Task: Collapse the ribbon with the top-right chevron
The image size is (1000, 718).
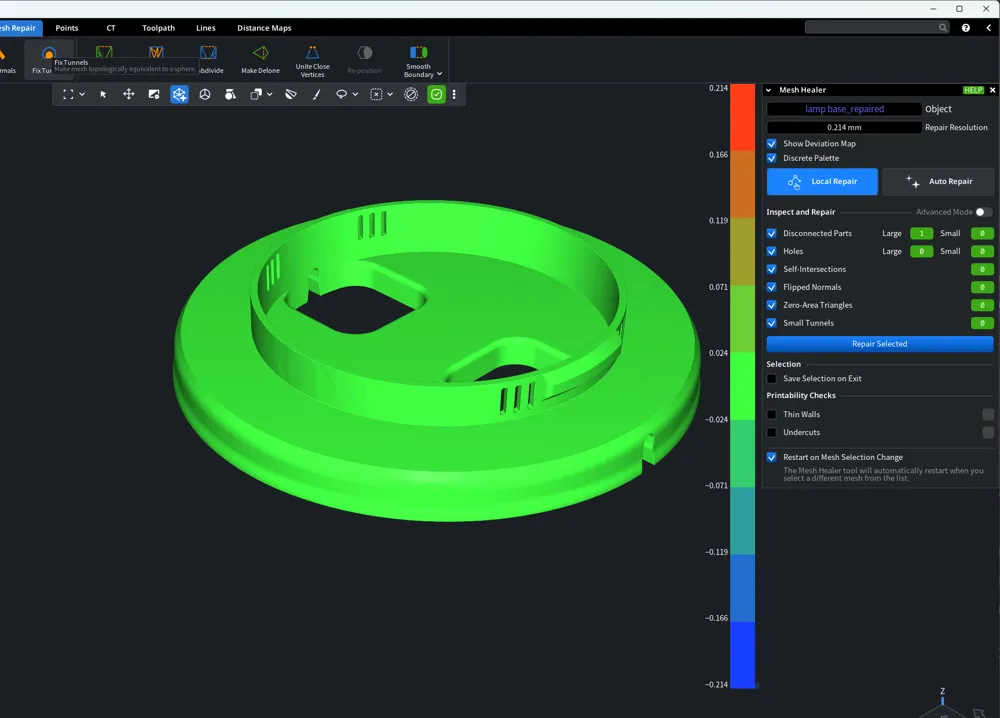Action: point(989,27)
